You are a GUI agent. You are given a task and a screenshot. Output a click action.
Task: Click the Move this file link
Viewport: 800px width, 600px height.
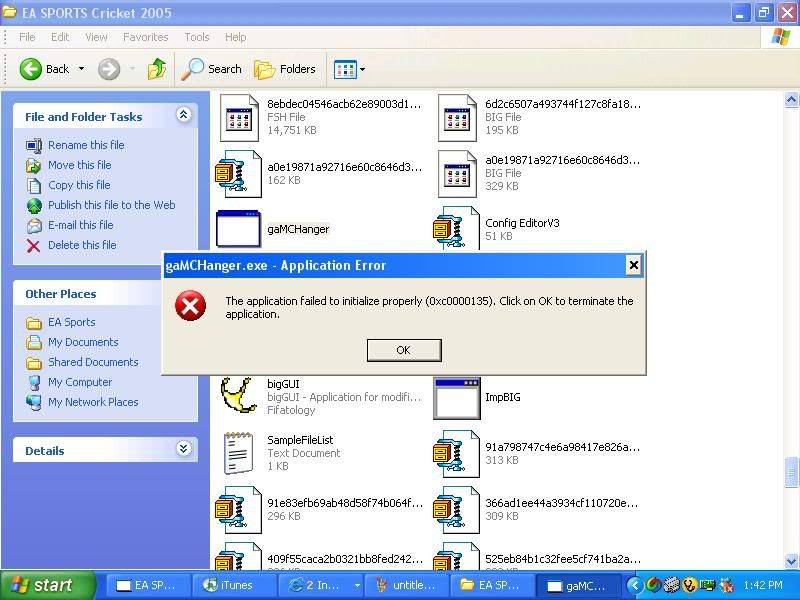(80, 165)
